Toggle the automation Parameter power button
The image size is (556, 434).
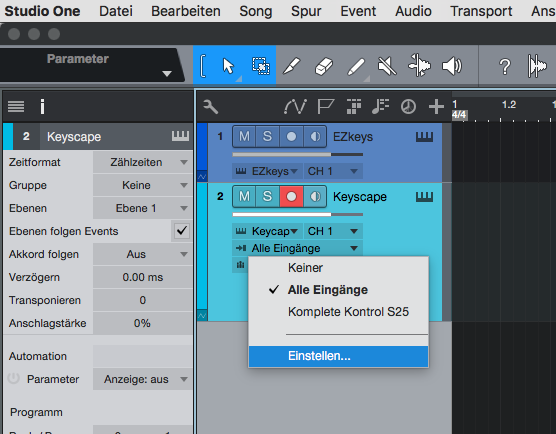pyautogui.click(x=13, y=379)
